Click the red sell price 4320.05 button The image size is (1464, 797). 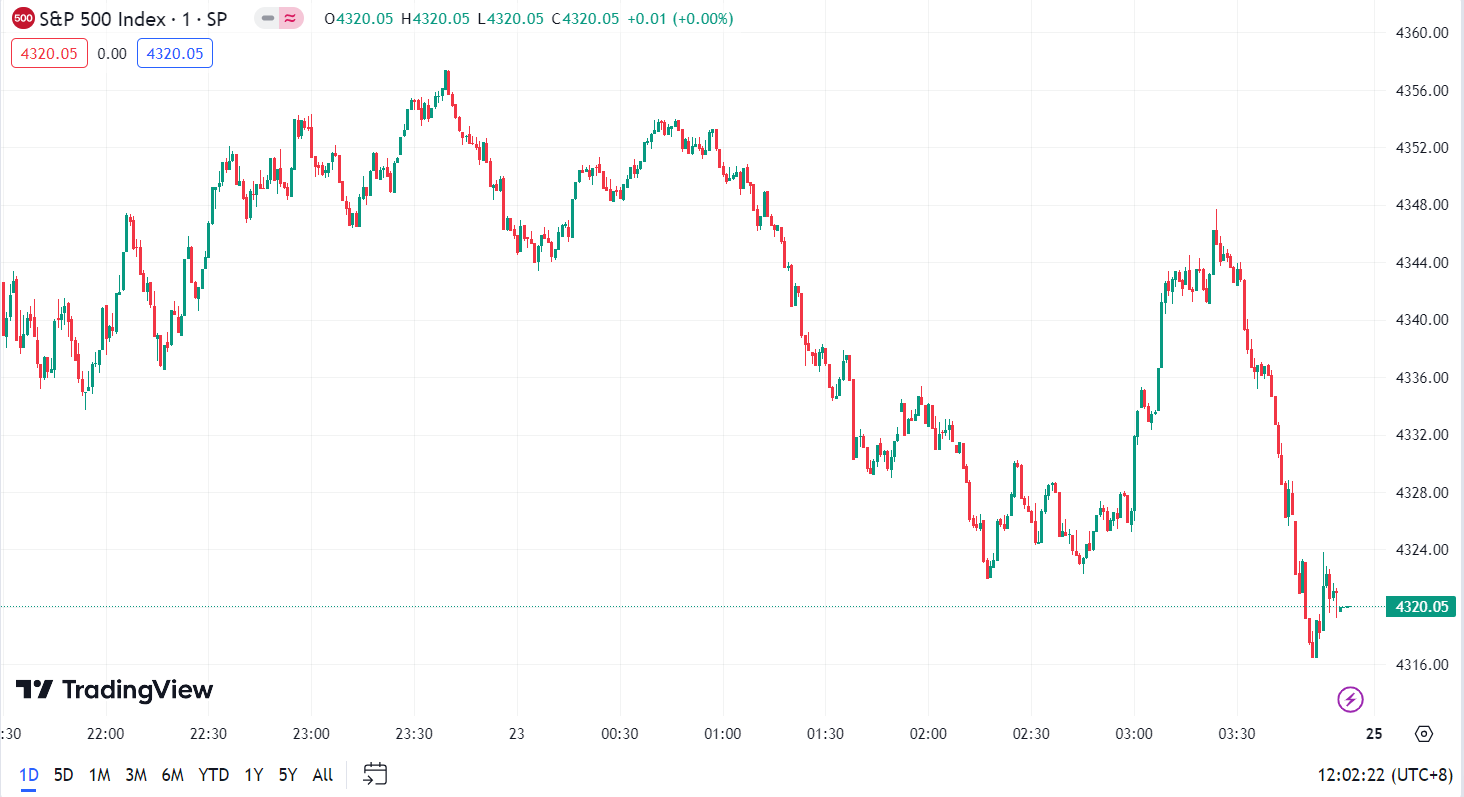point(49,53)
